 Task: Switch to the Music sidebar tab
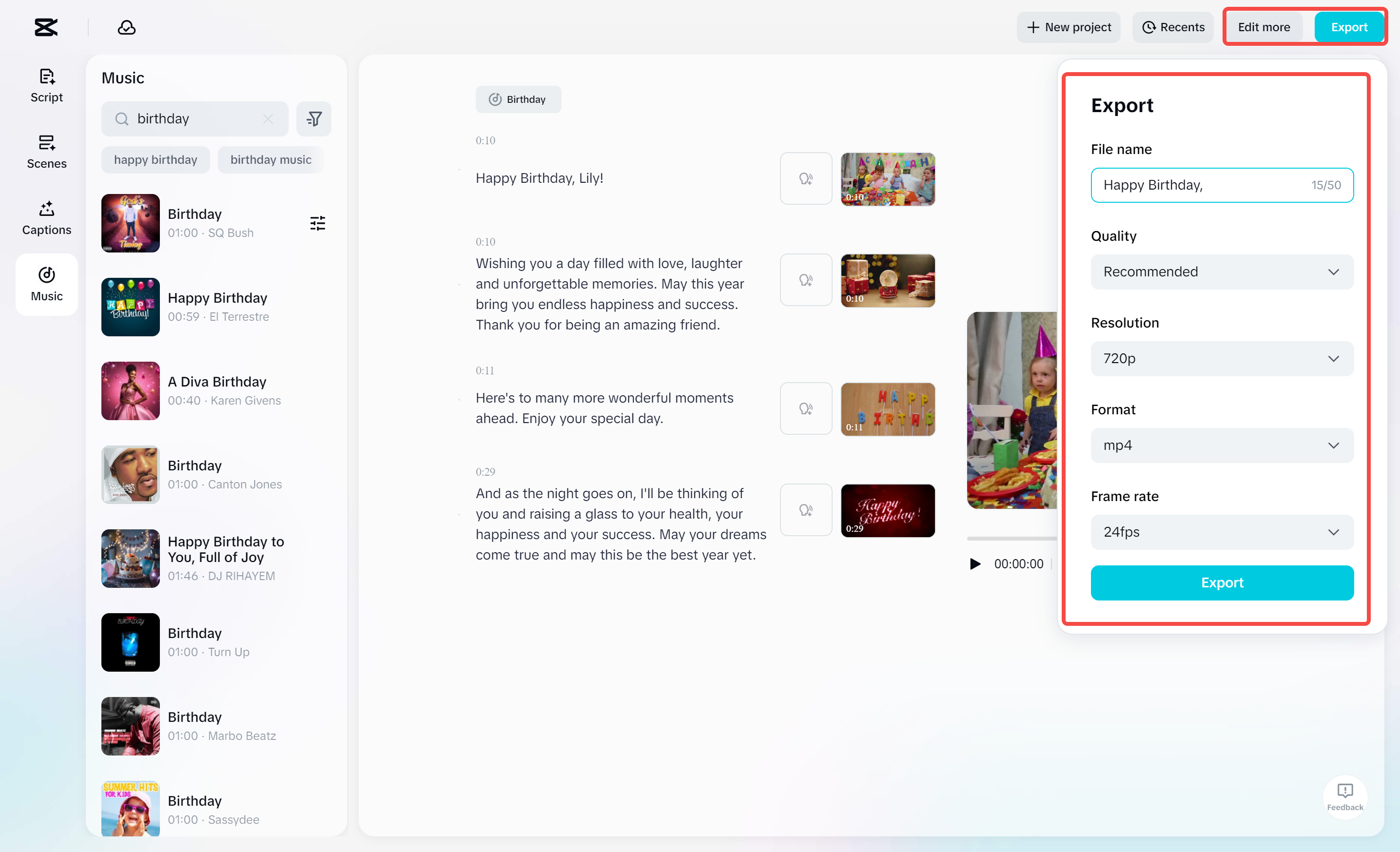coord(46,284)
